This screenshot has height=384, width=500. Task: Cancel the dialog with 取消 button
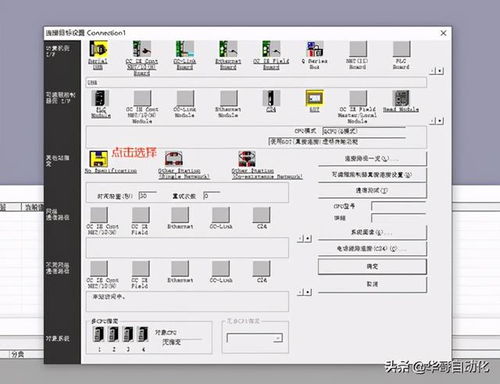372,284
